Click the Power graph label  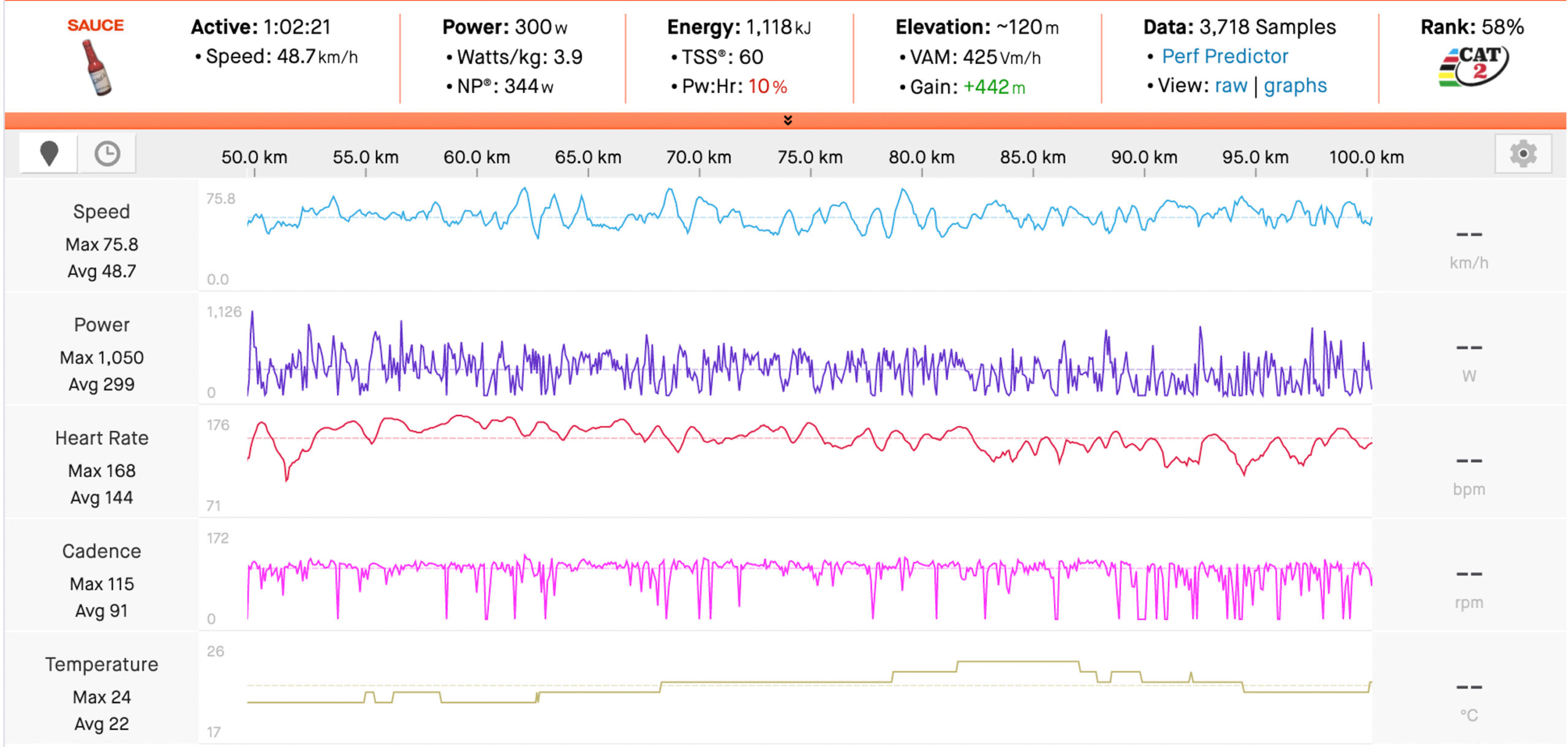click(102, 325)
